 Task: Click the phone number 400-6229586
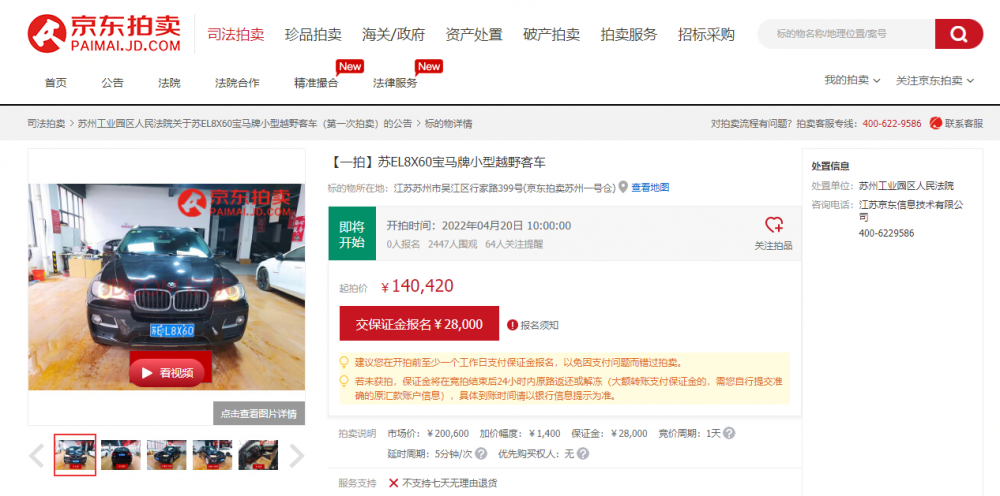(886, 233)
